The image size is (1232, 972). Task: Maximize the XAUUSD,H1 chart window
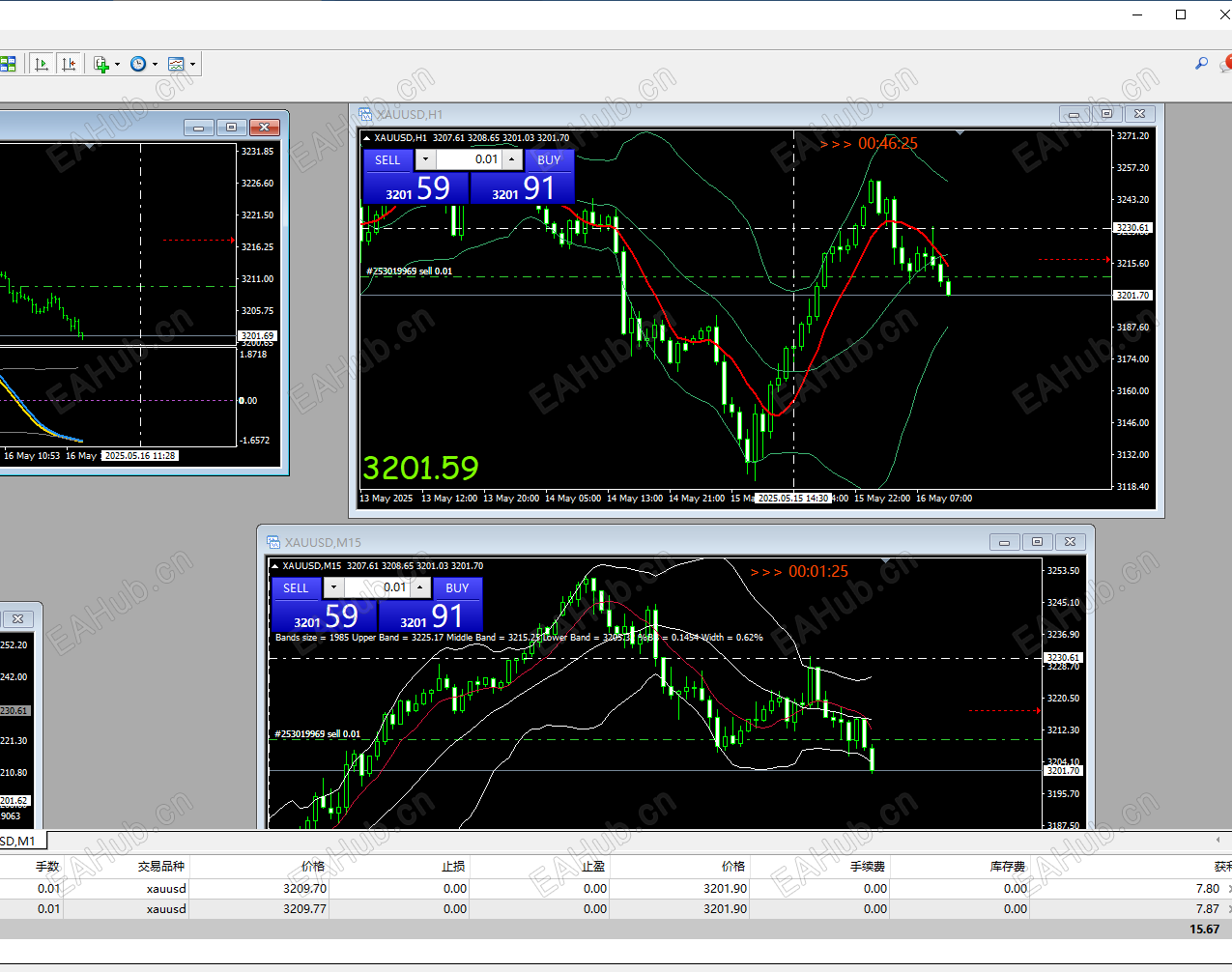(x=1107, y=114)
